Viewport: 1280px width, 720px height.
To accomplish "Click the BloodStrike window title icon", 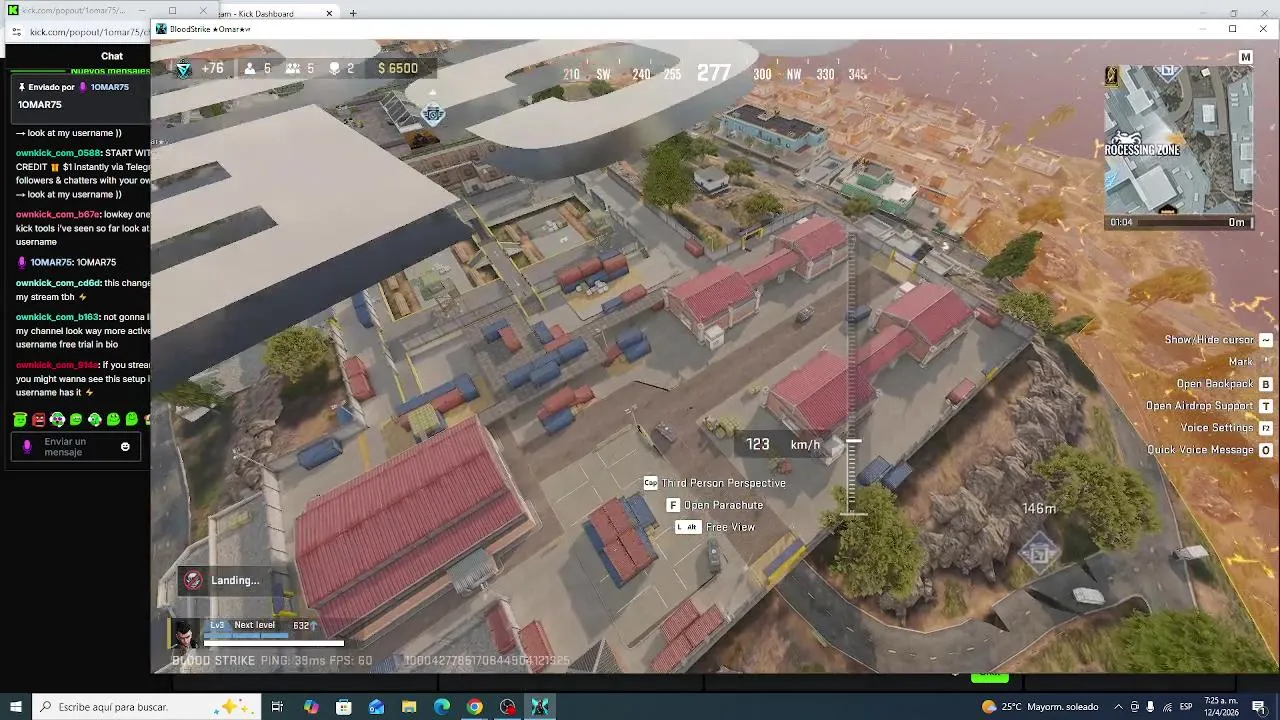I will tap(161, 29).
